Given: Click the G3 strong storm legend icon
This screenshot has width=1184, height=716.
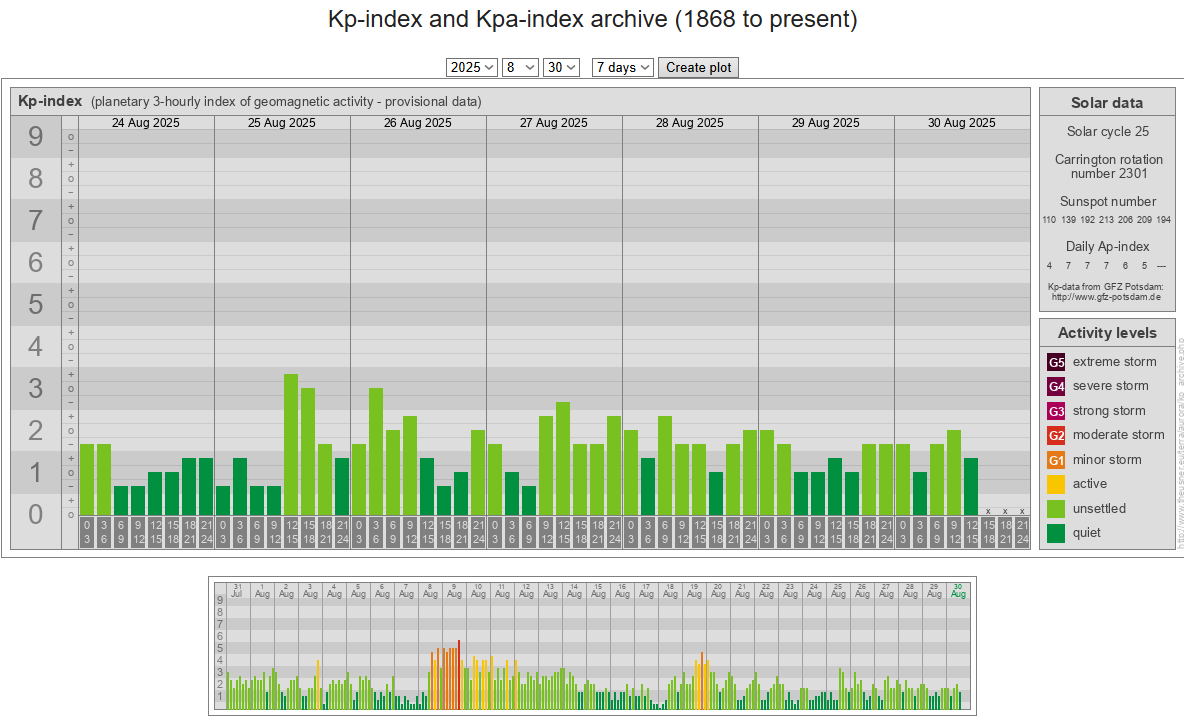Looking at the screenshot, I should [x=1056, y=411].
